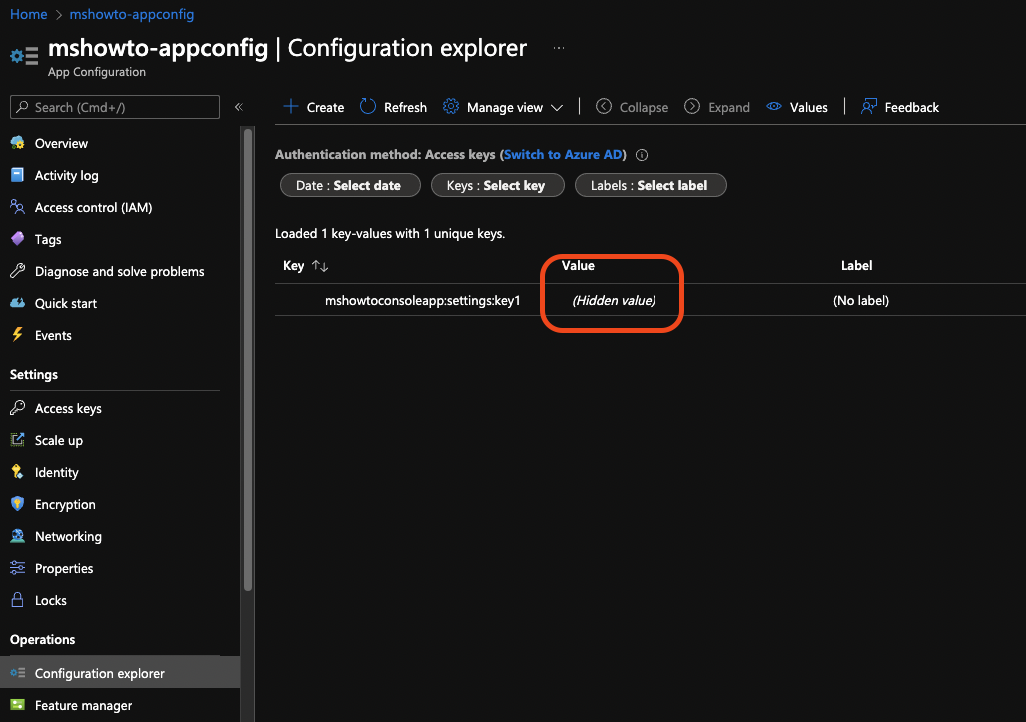Click the Feature manager green icon
Viewport: 1026px width, 722px height.
(x=18, y=704)
